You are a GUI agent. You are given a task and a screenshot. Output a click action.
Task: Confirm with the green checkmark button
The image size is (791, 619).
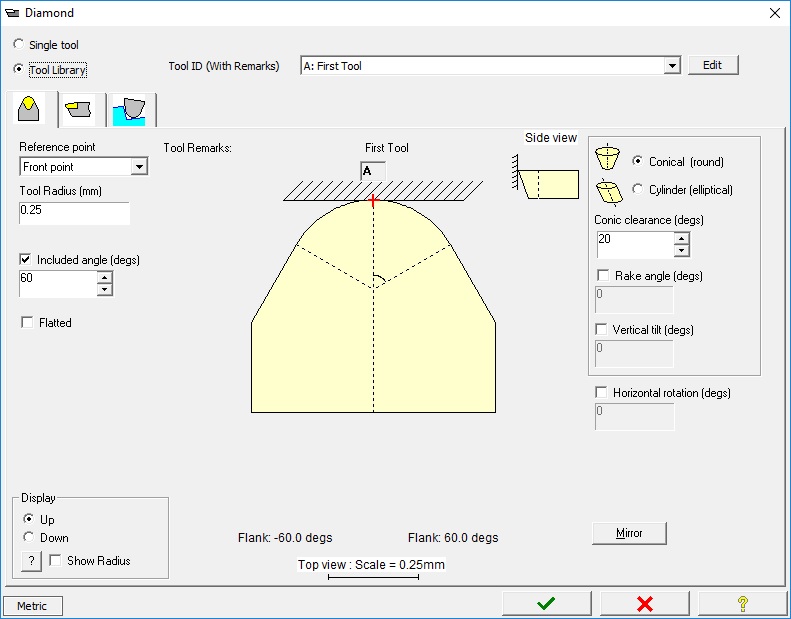[546, 603]
